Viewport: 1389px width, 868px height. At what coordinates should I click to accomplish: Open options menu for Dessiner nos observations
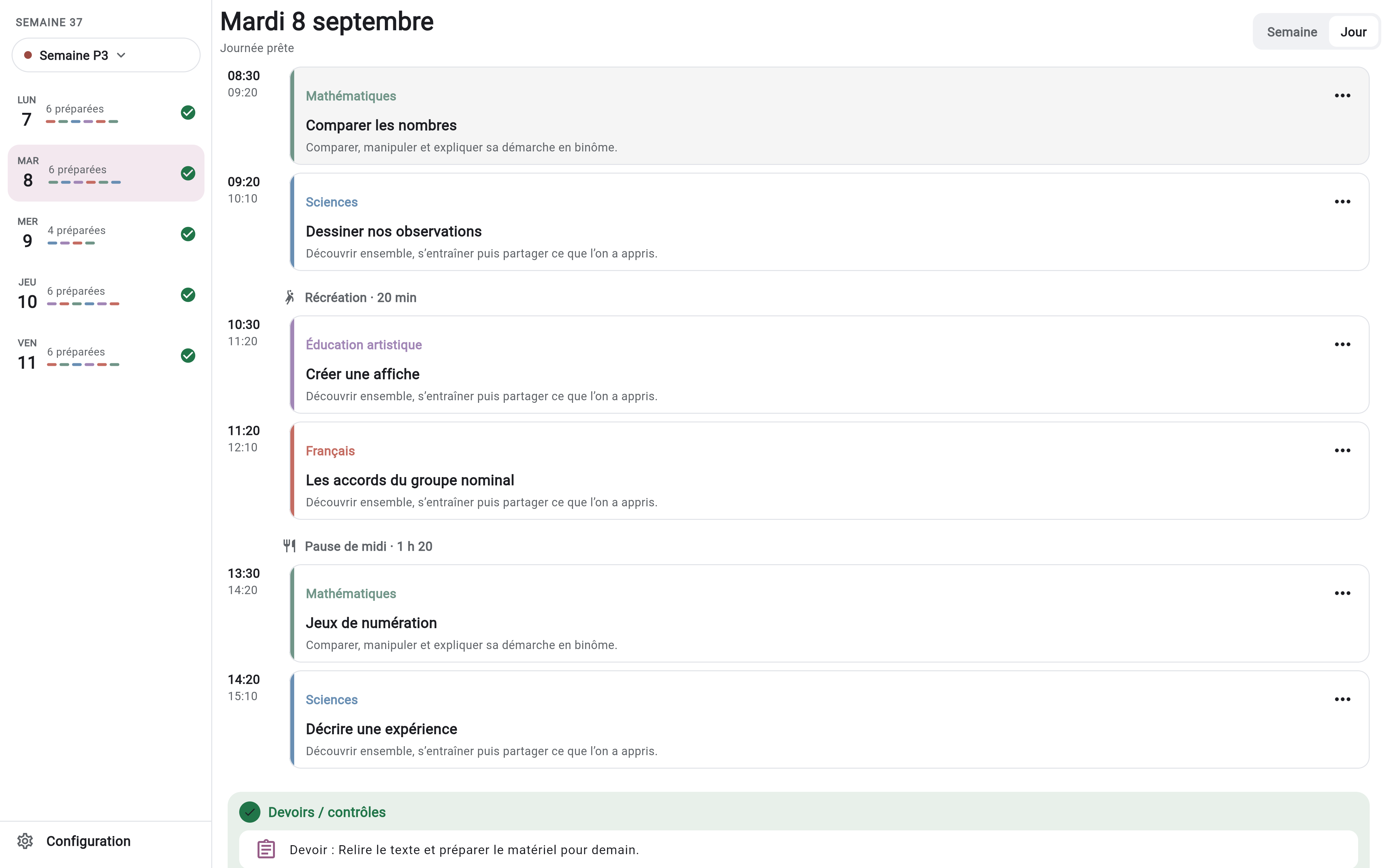[x=1342, y=202]
